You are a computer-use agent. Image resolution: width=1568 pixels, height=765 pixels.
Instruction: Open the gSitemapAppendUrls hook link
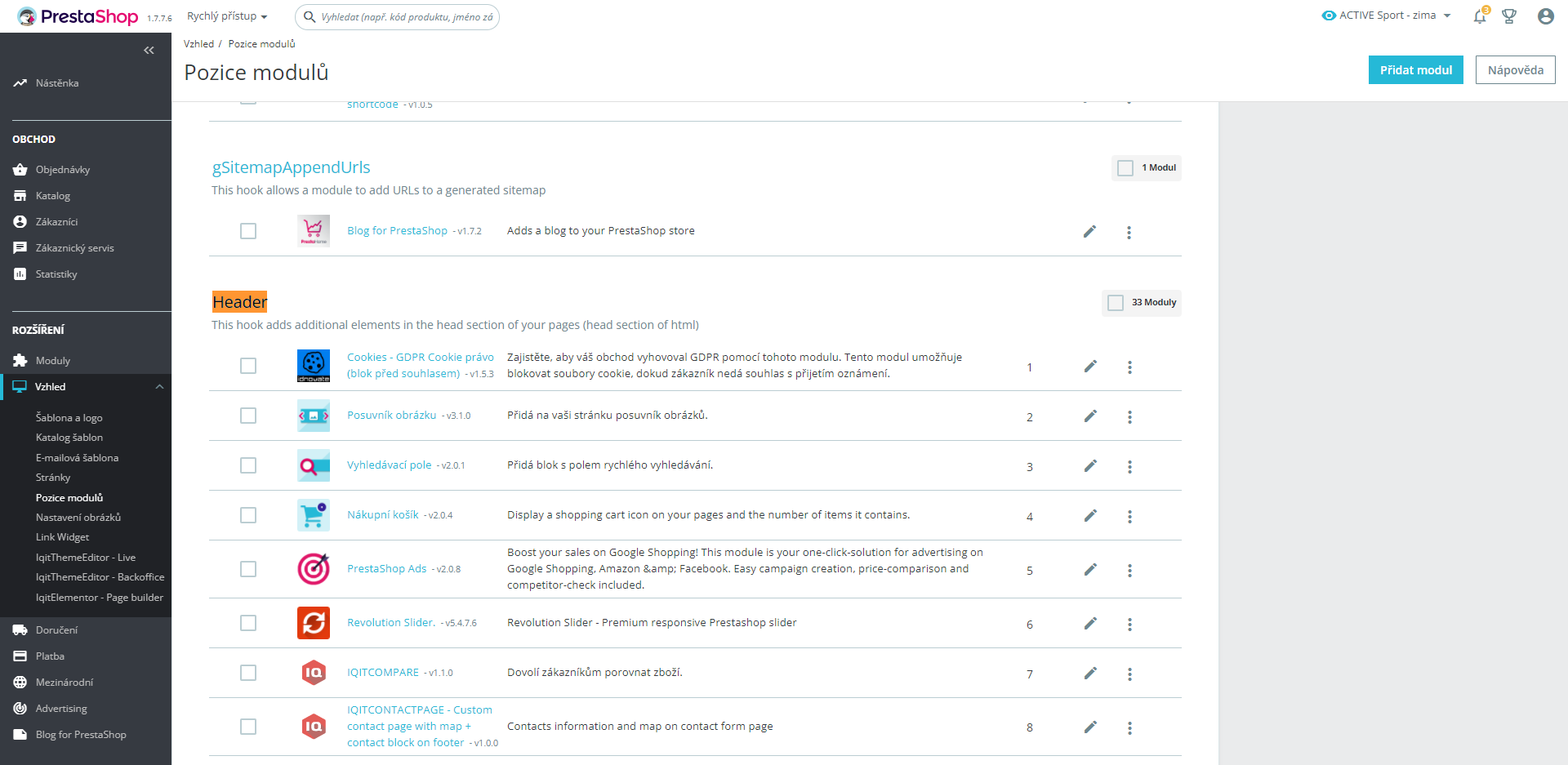(291, 167)
